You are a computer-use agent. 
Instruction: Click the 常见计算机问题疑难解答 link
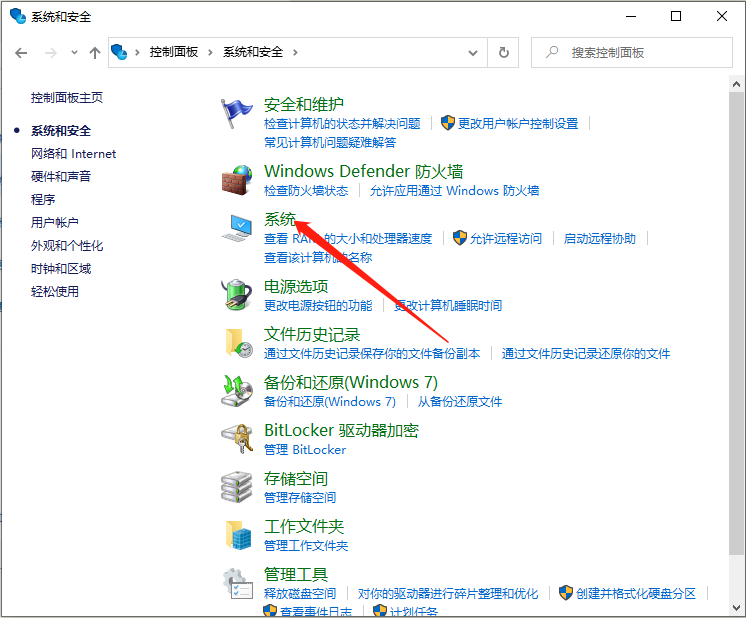click(x=330, y=142)
